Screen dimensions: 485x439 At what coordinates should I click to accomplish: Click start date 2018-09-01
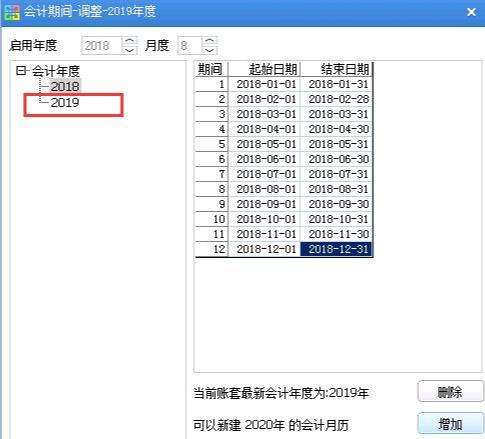(264, 204)
